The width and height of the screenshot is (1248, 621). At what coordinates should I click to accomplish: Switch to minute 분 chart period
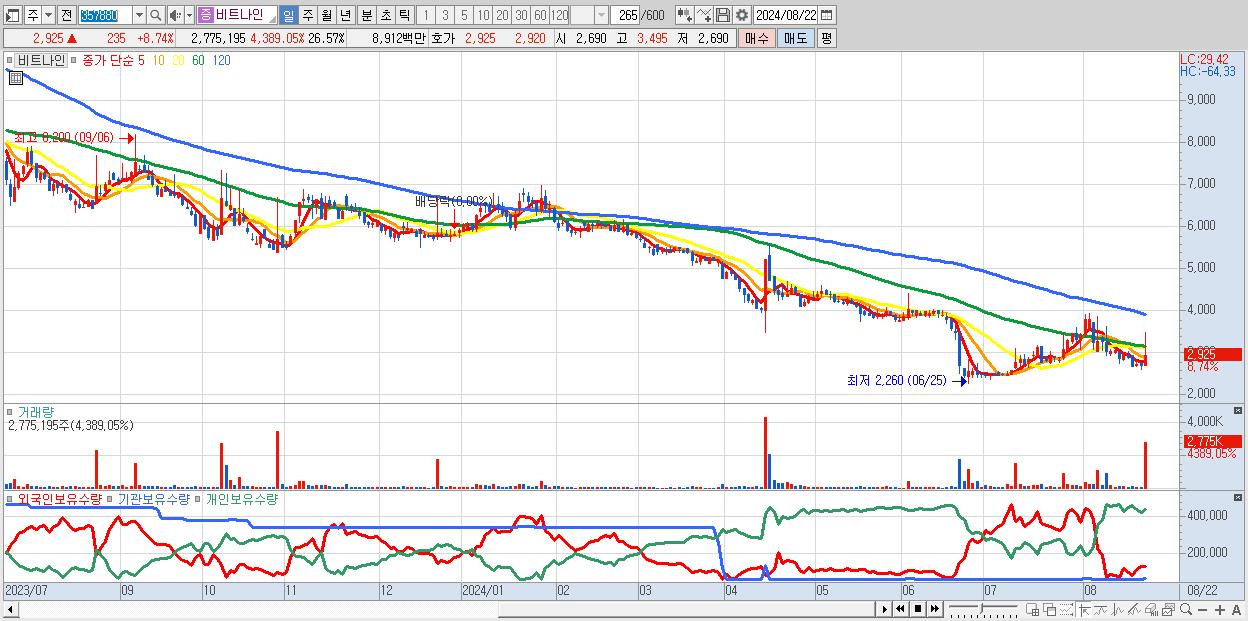pos(366,15)
